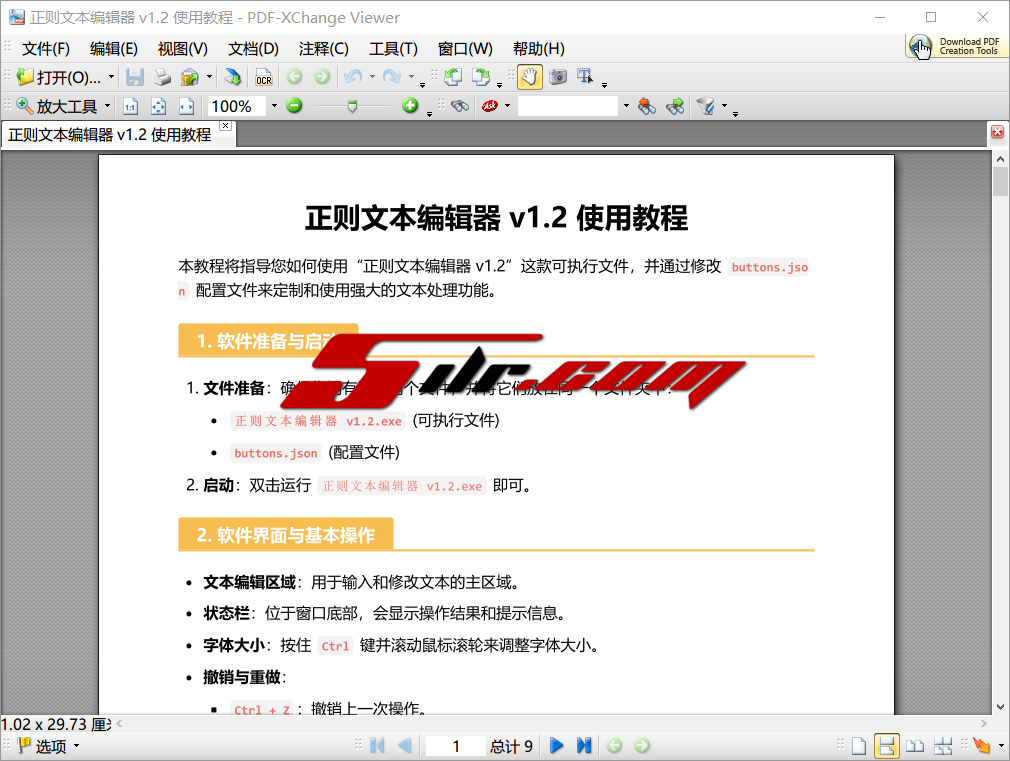Open the 文件(F) menu
The width and height of the screenshot is (1010, 761).
point(46,48)
